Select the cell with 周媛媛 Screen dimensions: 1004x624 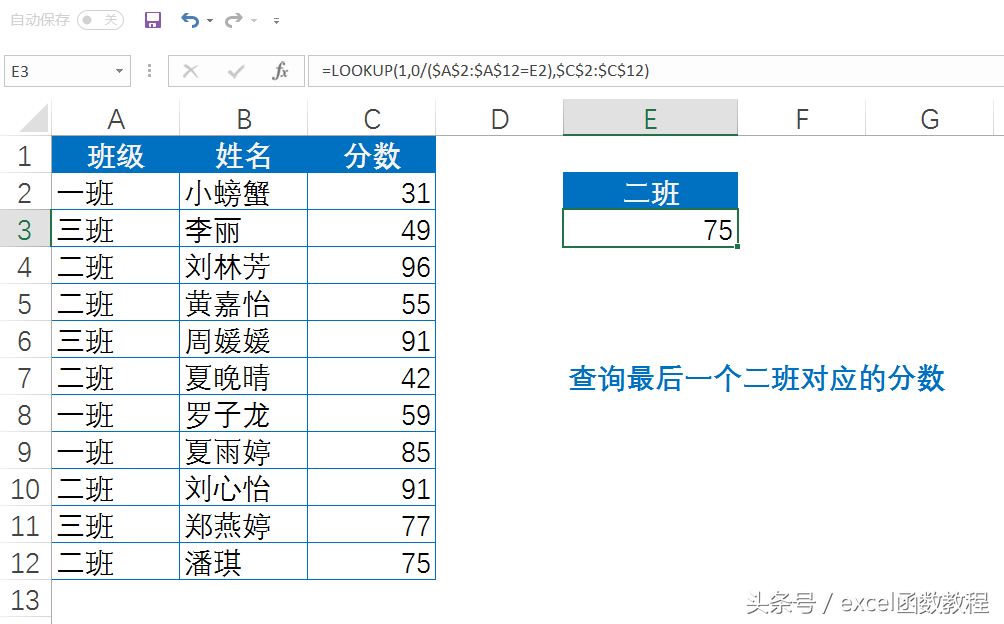tap(244, 340)
